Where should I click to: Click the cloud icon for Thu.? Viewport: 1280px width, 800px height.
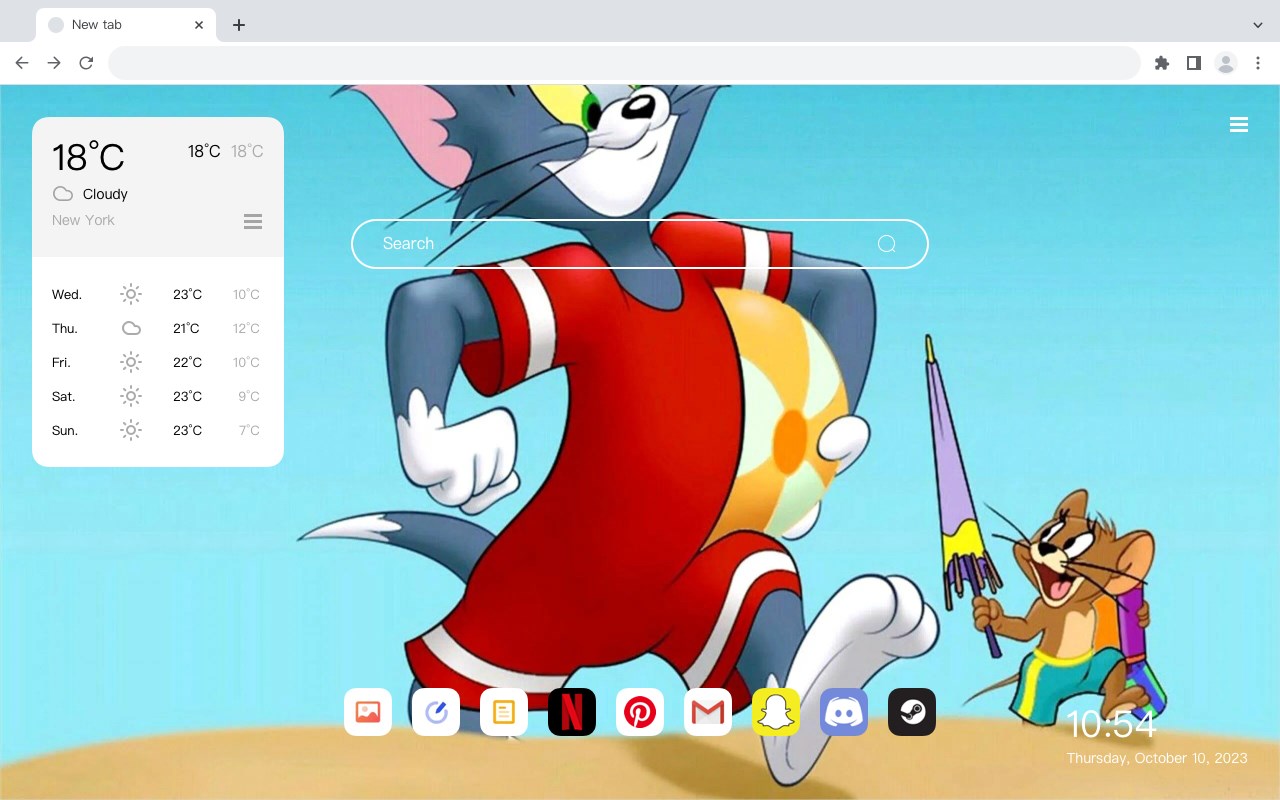131,328
